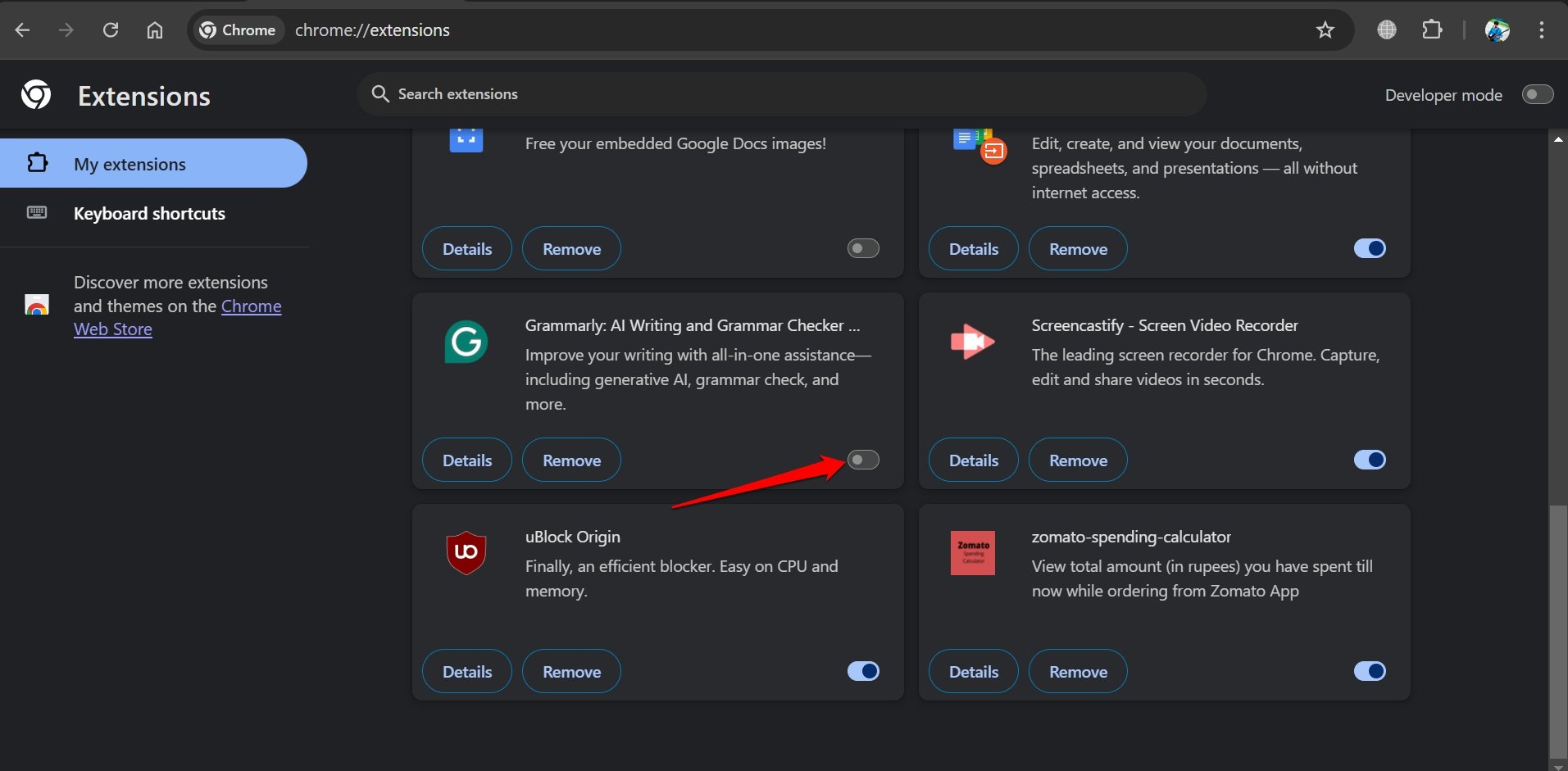Enable Developer mode toggle
1568x771 pixels.
coord(1538,94)
